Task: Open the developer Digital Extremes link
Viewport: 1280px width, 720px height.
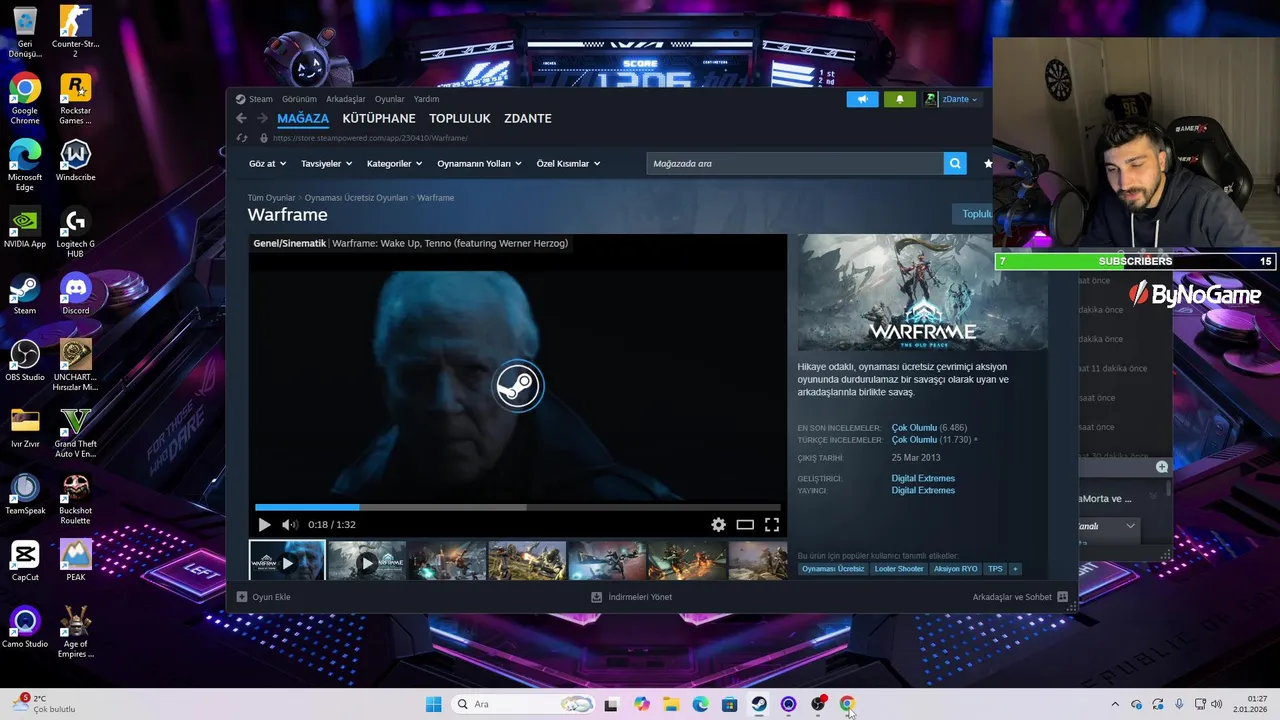Action: coord(923,478)
